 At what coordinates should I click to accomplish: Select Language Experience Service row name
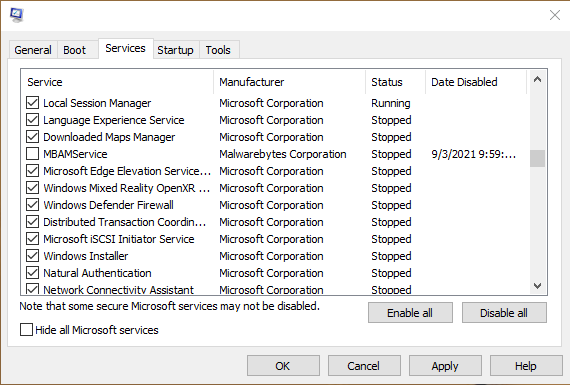pyautogui.click(x=114, y=120)
